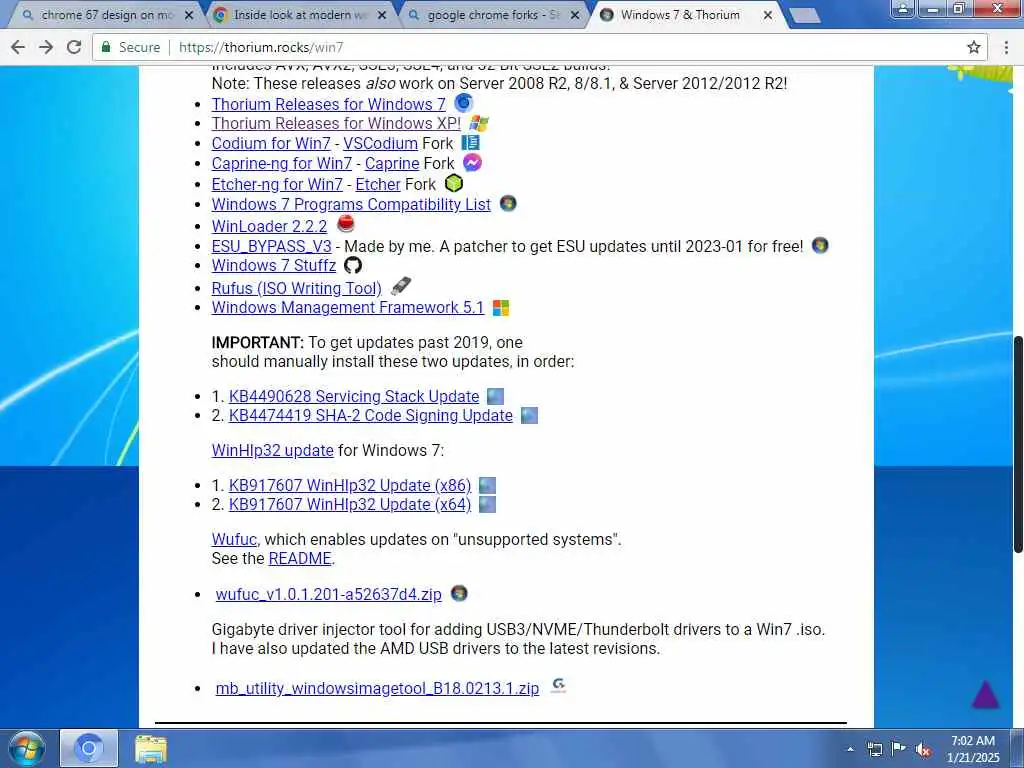The width and height of the screenshot is (1024, 768).
Task: Open the Codium for Win7 link
Action: [271, 143]
